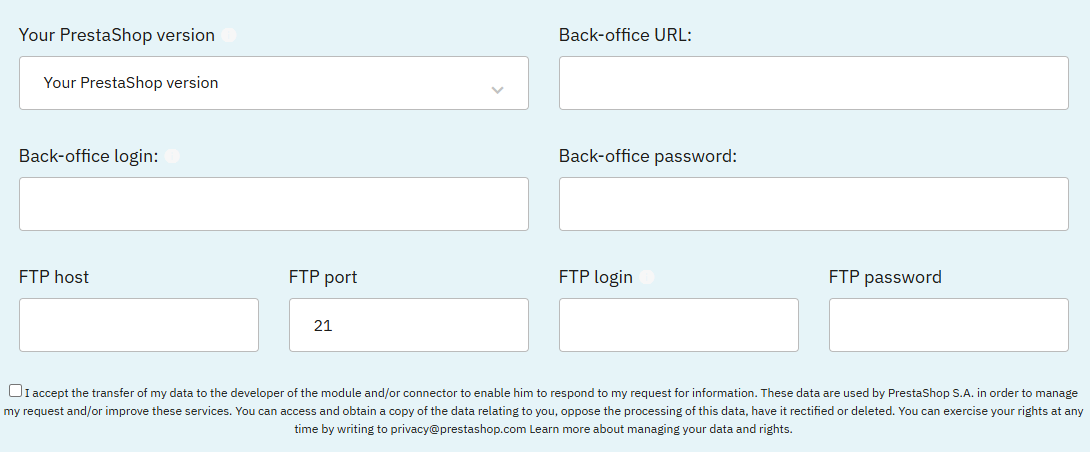The width and height of the screenshot is (1090, 452).
Task: Click the "Back-office login:" label text
Action: pos(89,156)
